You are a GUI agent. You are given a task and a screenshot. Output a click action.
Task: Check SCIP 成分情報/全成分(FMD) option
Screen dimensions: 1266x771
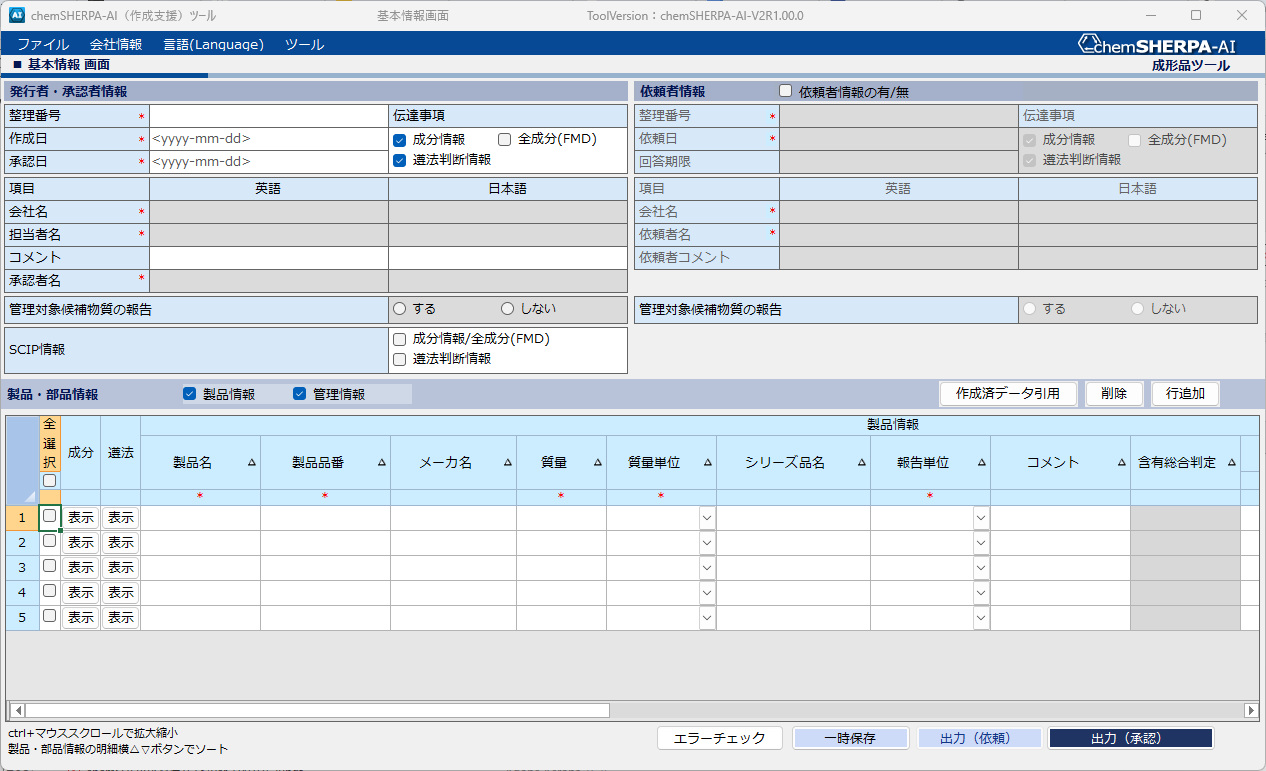(400, 340)
